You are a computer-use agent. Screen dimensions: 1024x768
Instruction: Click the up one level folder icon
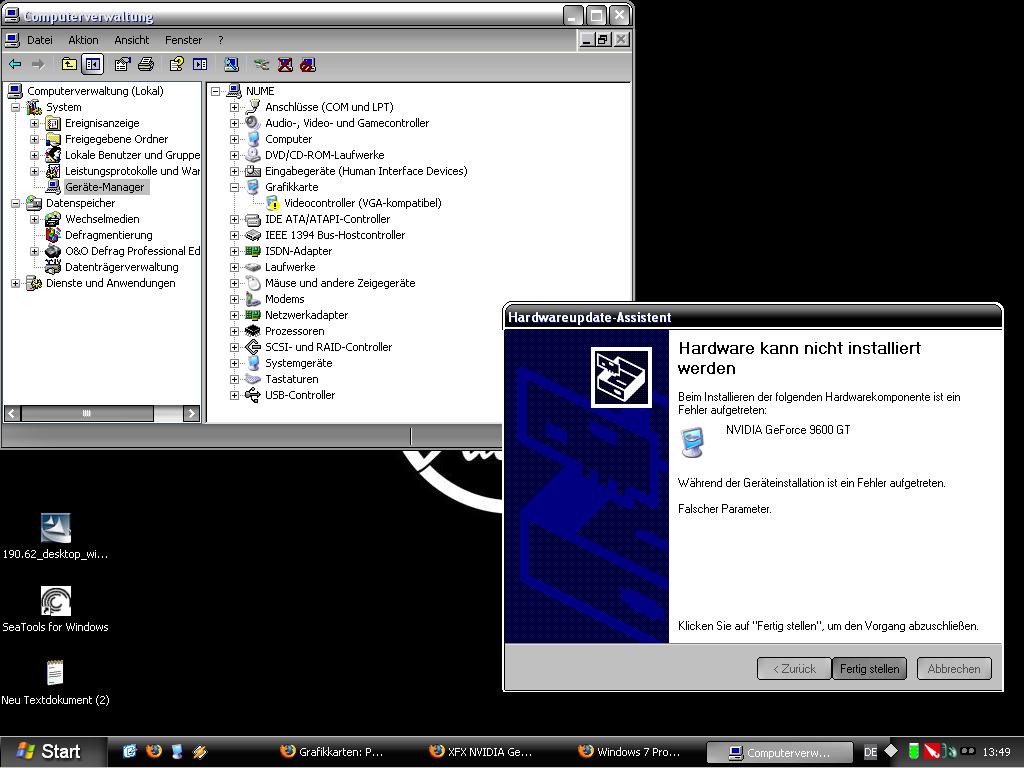tap(69, 64)
